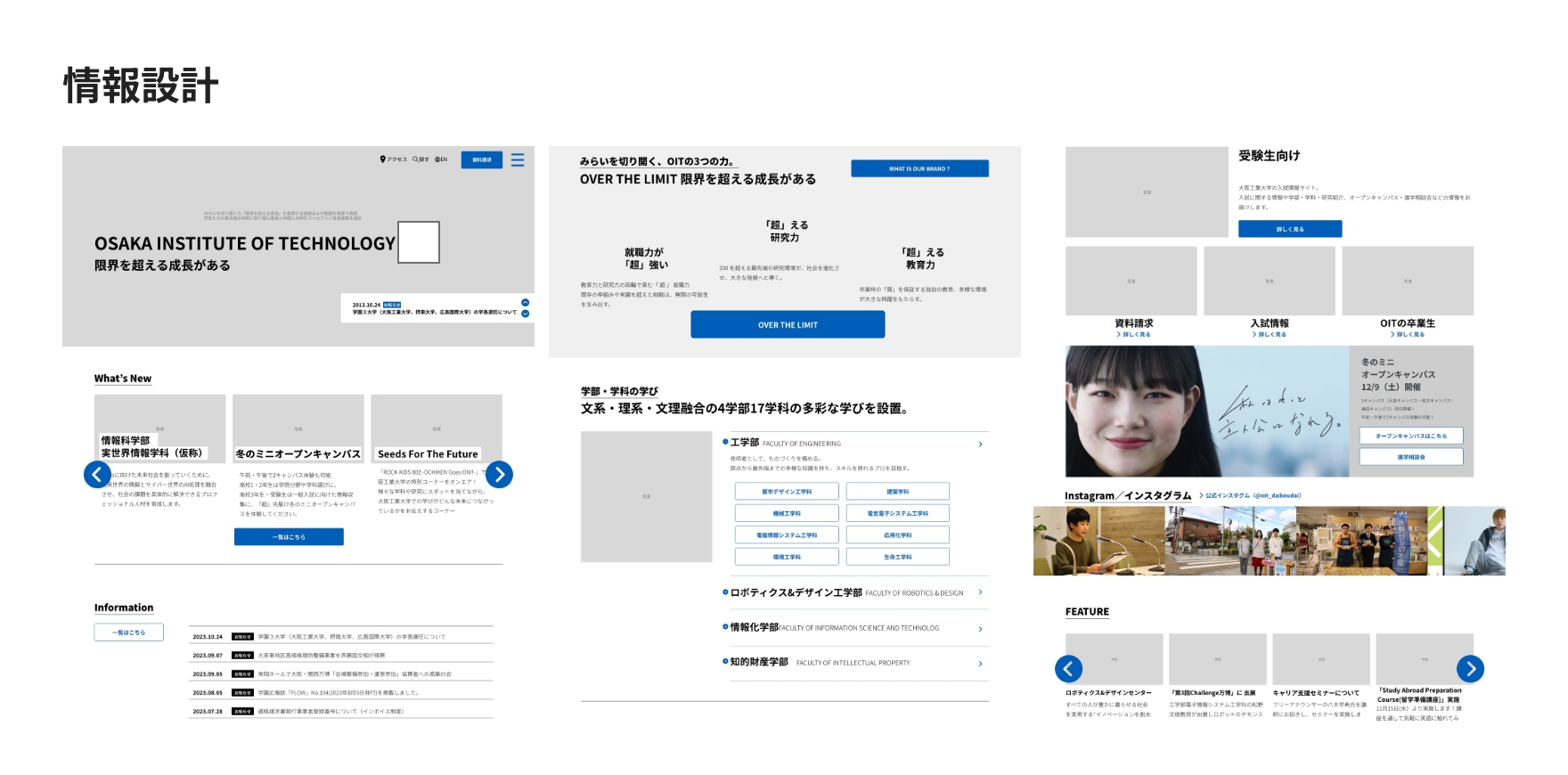Expand the 知的財産学部 faculty chevron
1568x775 pixels.
tap(980, 664)
